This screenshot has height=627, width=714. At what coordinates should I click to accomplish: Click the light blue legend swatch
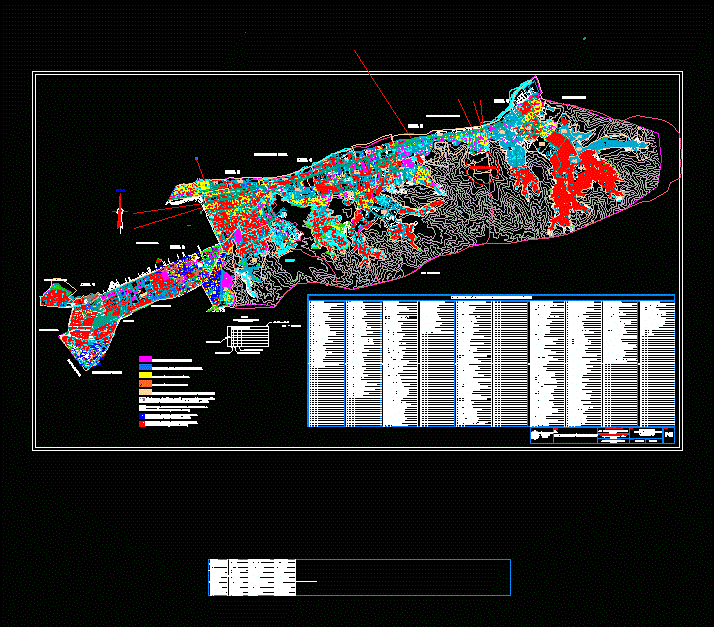pyautogui.click(x=145, y=367)
